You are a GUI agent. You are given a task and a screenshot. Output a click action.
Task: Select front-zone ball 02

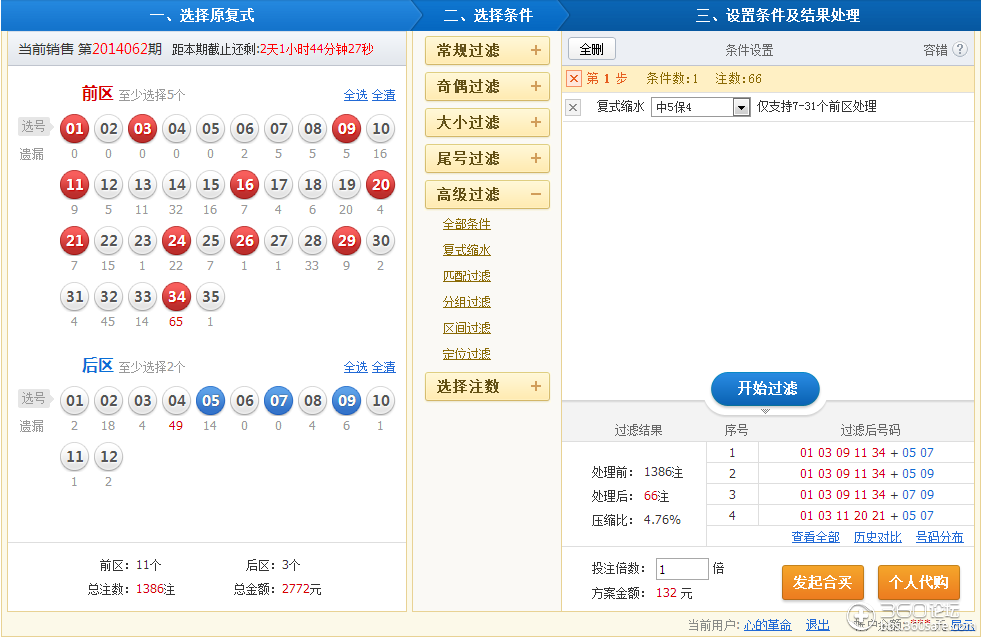click(x=108, y=129)
